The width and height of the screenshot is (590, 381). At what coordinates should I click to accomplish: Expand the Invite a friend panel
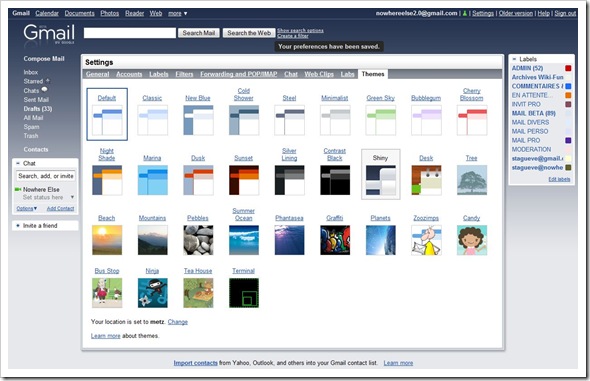coord(18,225)
